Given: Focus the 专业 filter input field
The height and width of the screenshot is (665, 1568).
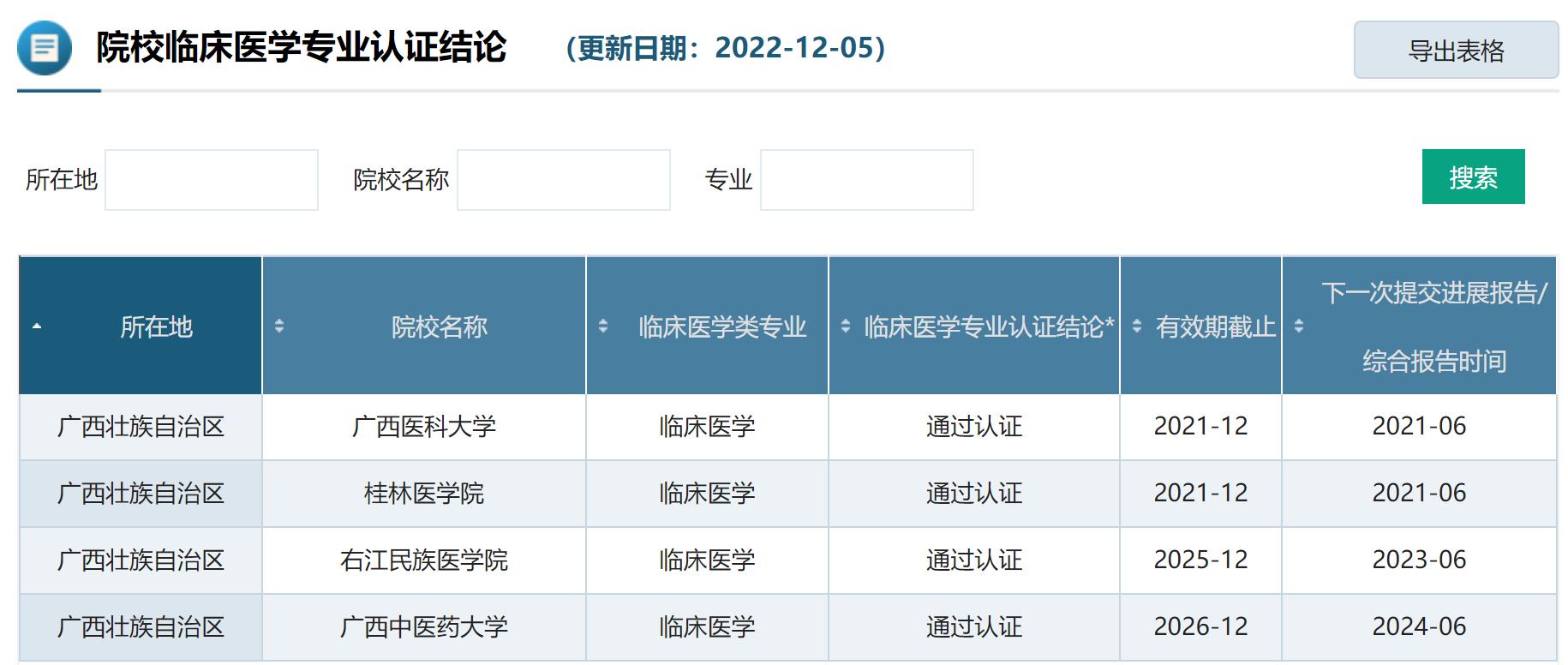Looking at the screenshot, I should (x=866, y=180).
